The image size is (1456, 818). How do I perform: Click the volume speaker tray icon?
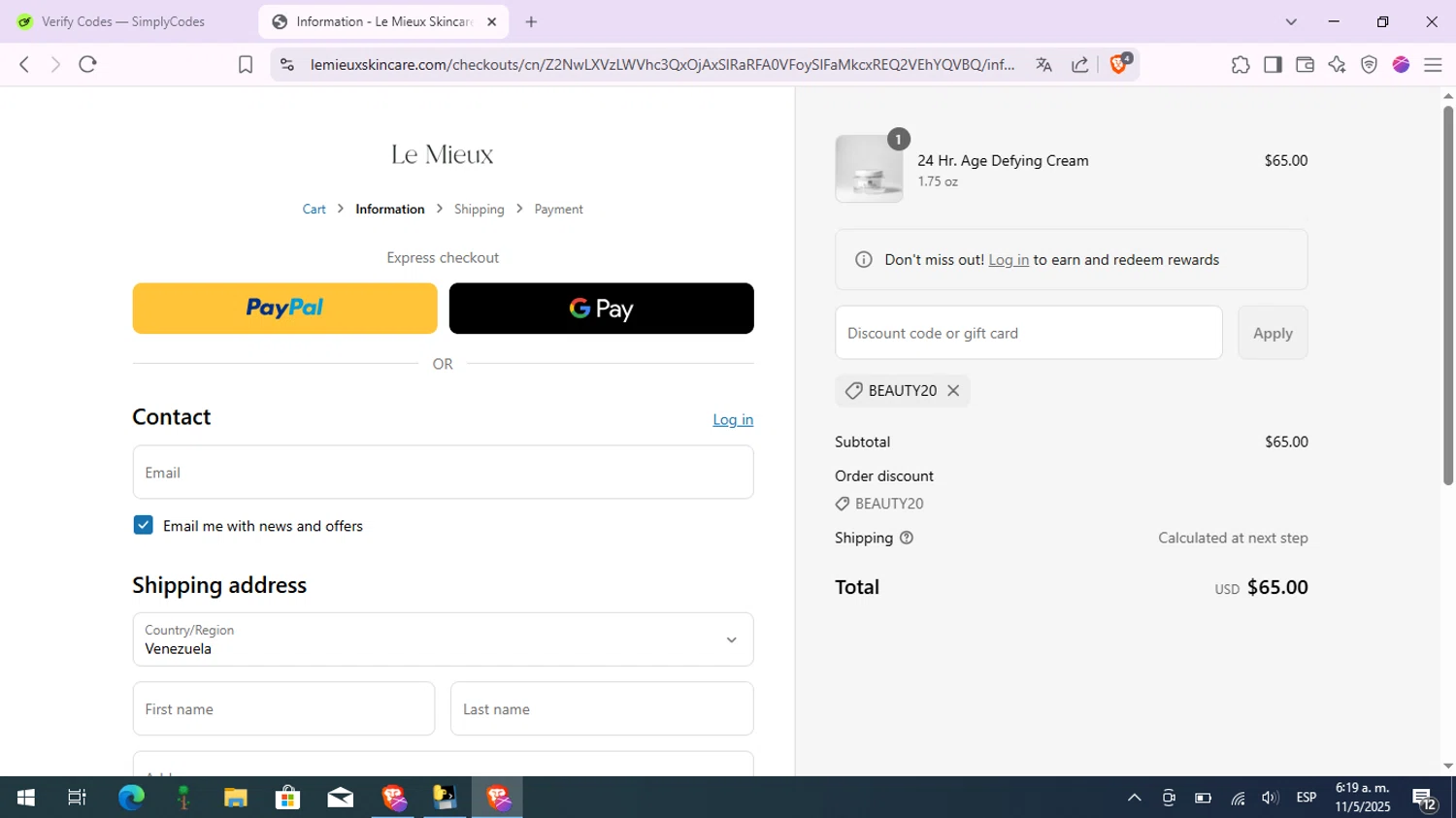pyautogui.click(x=1270, y=798)
